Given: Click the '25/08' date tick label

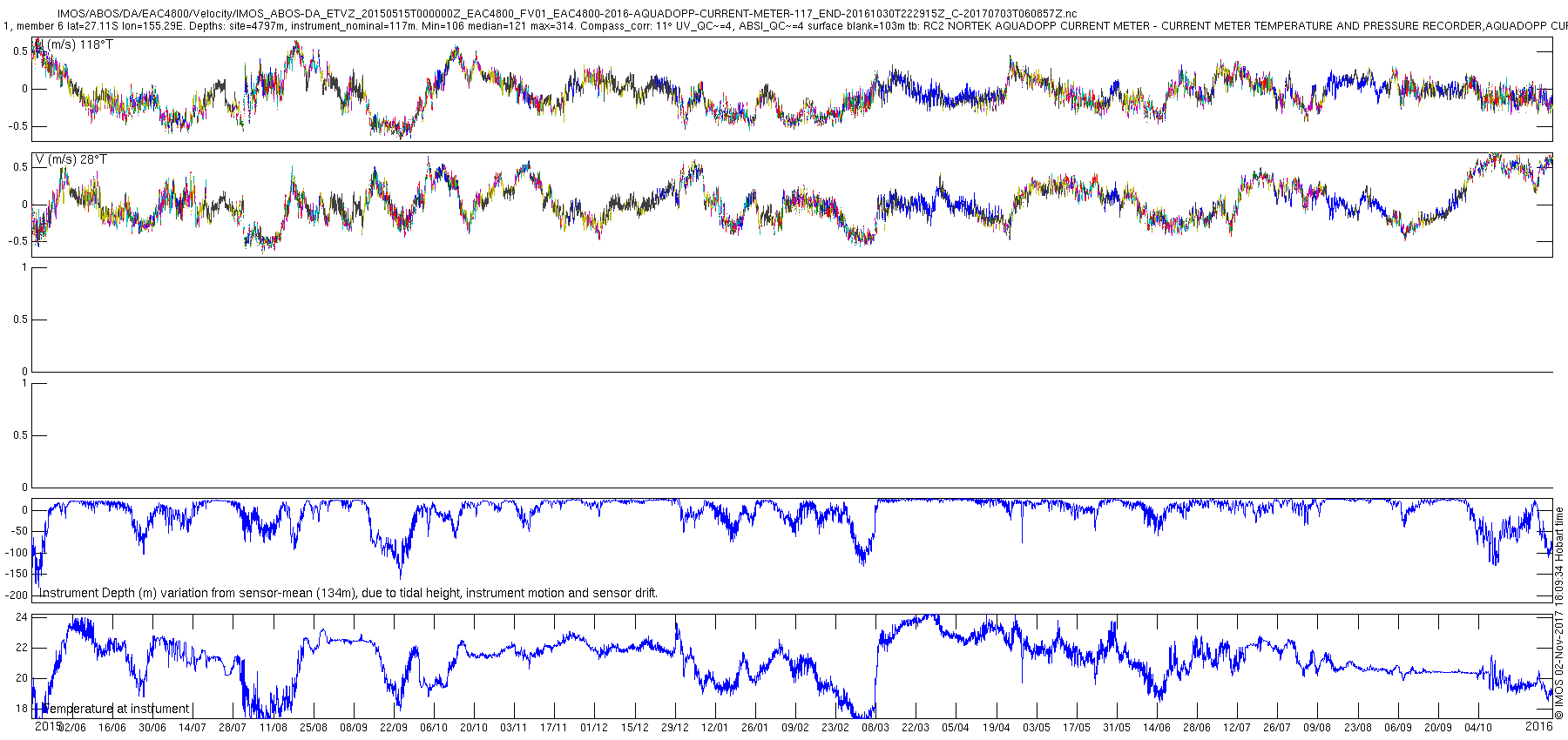Looking at the screenshot, I should [314, 728].
